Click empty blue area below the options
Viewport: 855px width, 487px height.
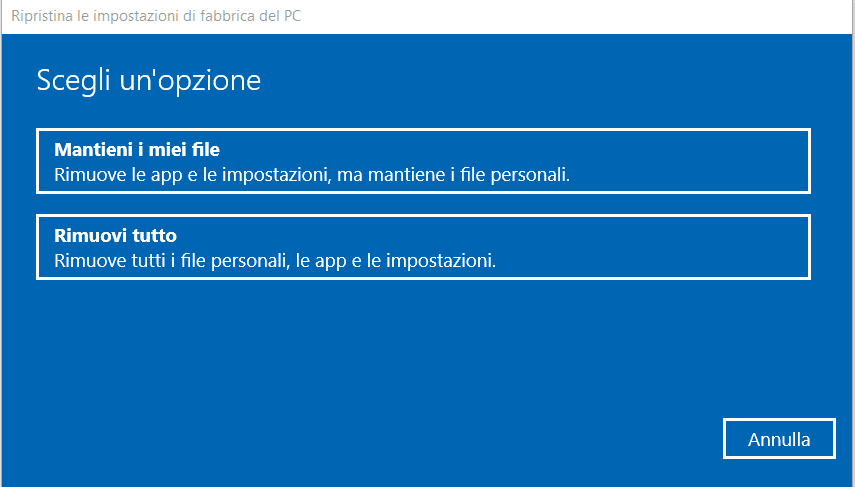[400, 360]
